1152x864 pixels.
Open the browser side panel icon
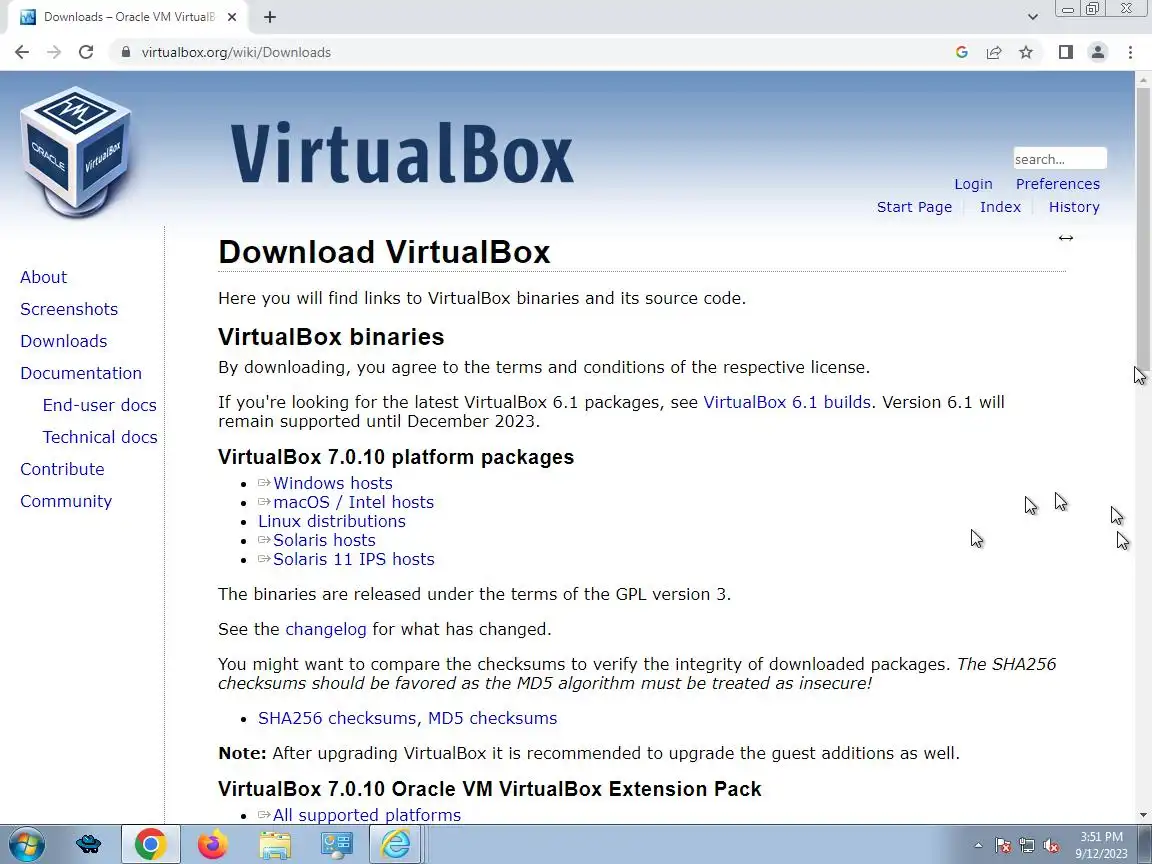(1065, 52)
